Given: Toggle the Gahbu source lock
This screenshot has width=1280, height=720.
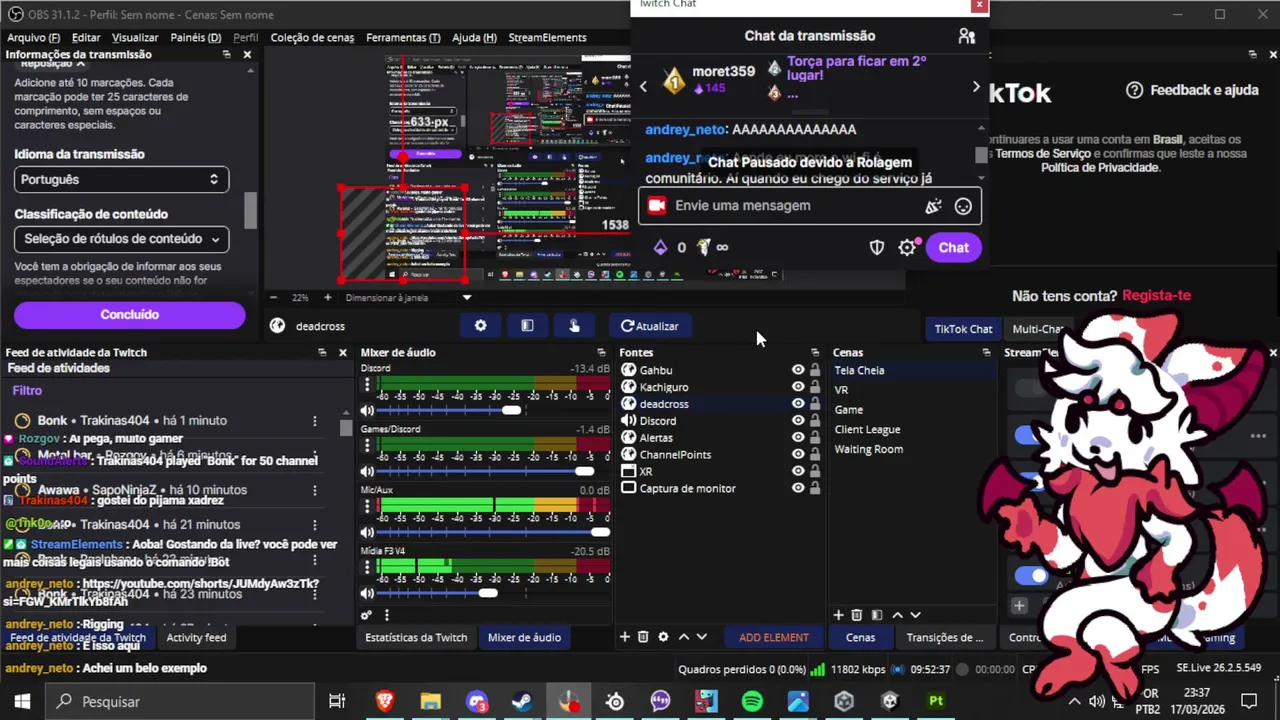Looking at the screenshot, I should pyautogui.click(x=815, y=370).
